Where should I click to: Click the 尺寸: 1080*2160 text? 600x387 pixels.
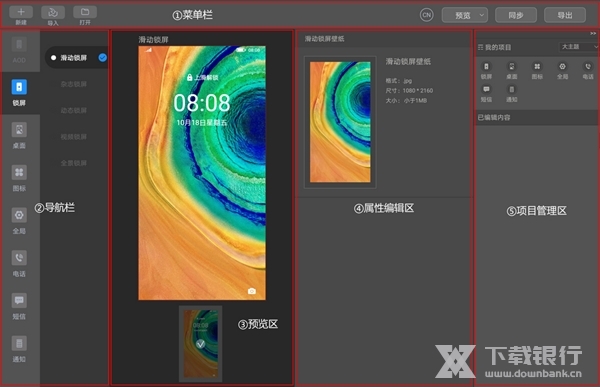[x=409, y=91]
